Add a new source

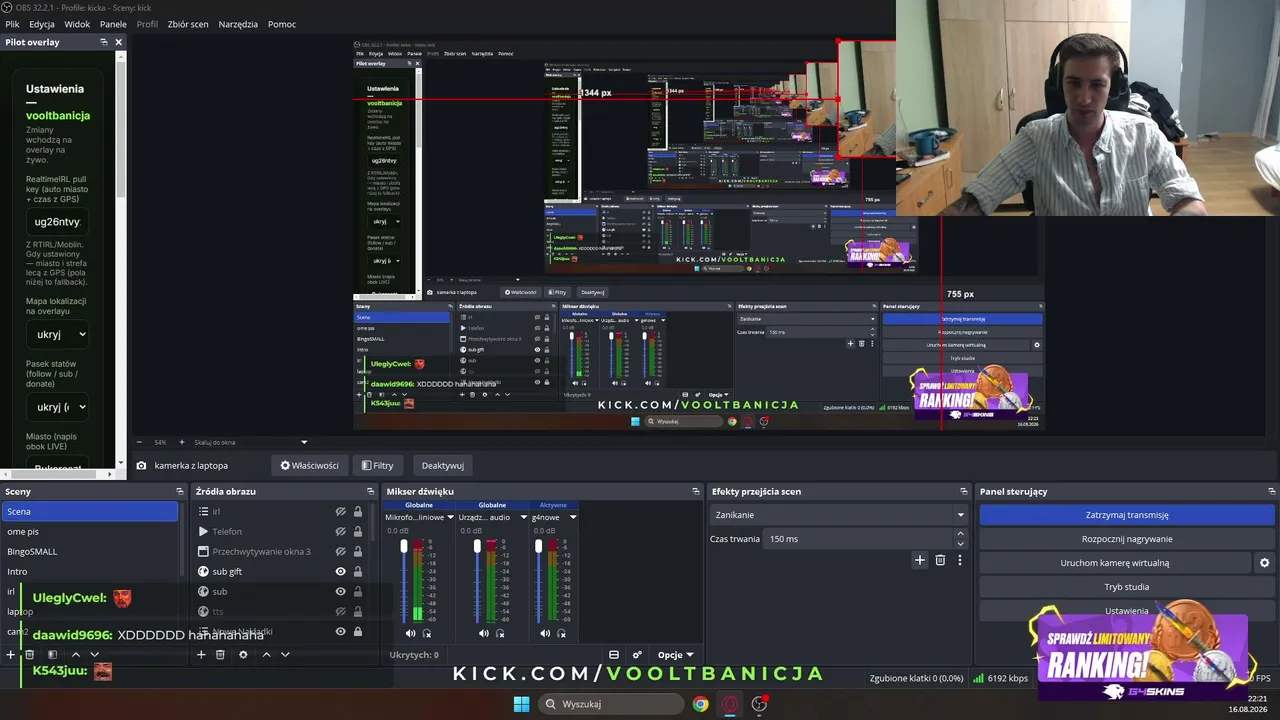(201, 654)
